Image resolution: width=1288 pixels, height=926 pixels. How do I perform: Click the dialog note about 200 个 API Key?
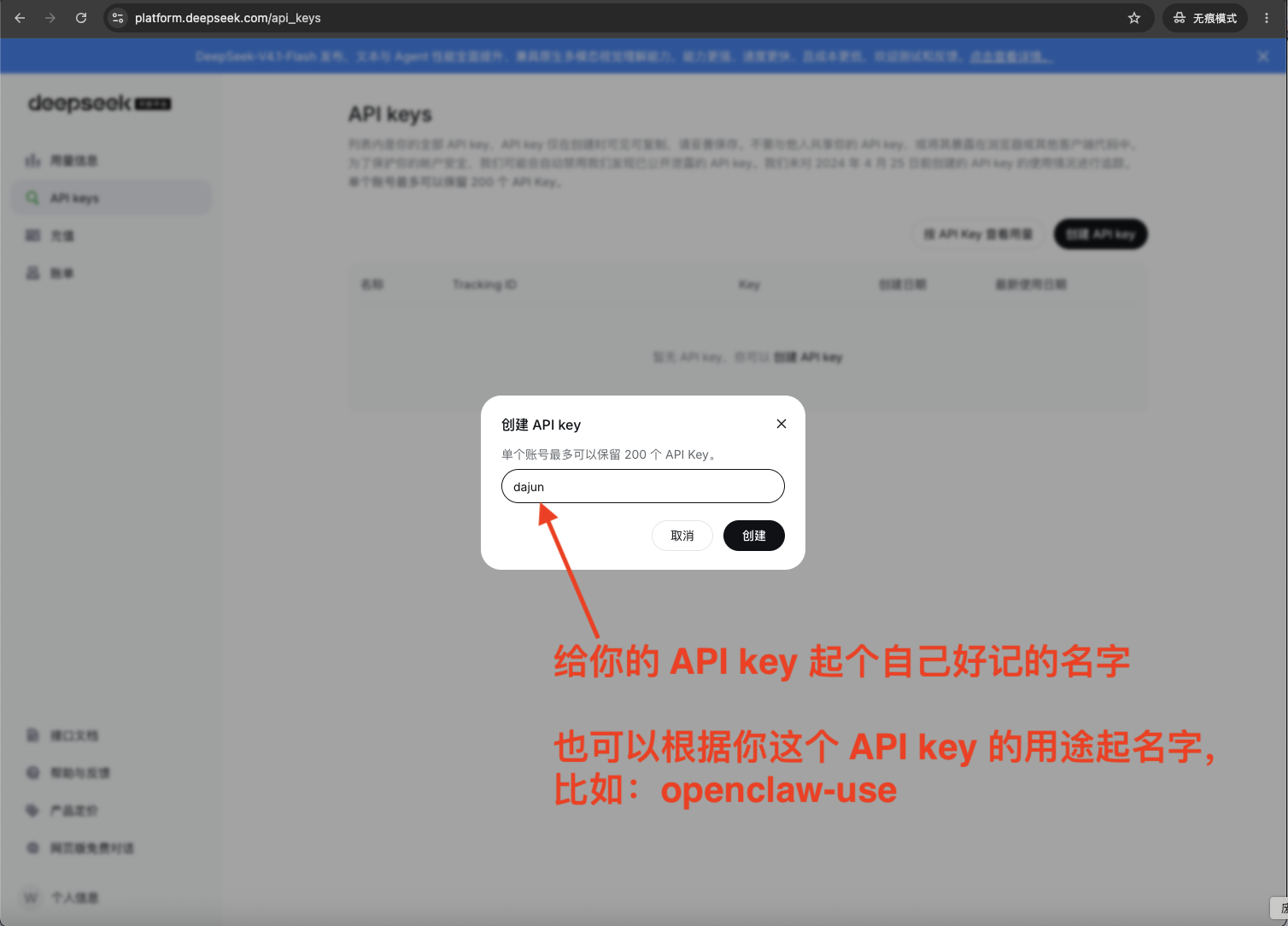coord(611,454)
